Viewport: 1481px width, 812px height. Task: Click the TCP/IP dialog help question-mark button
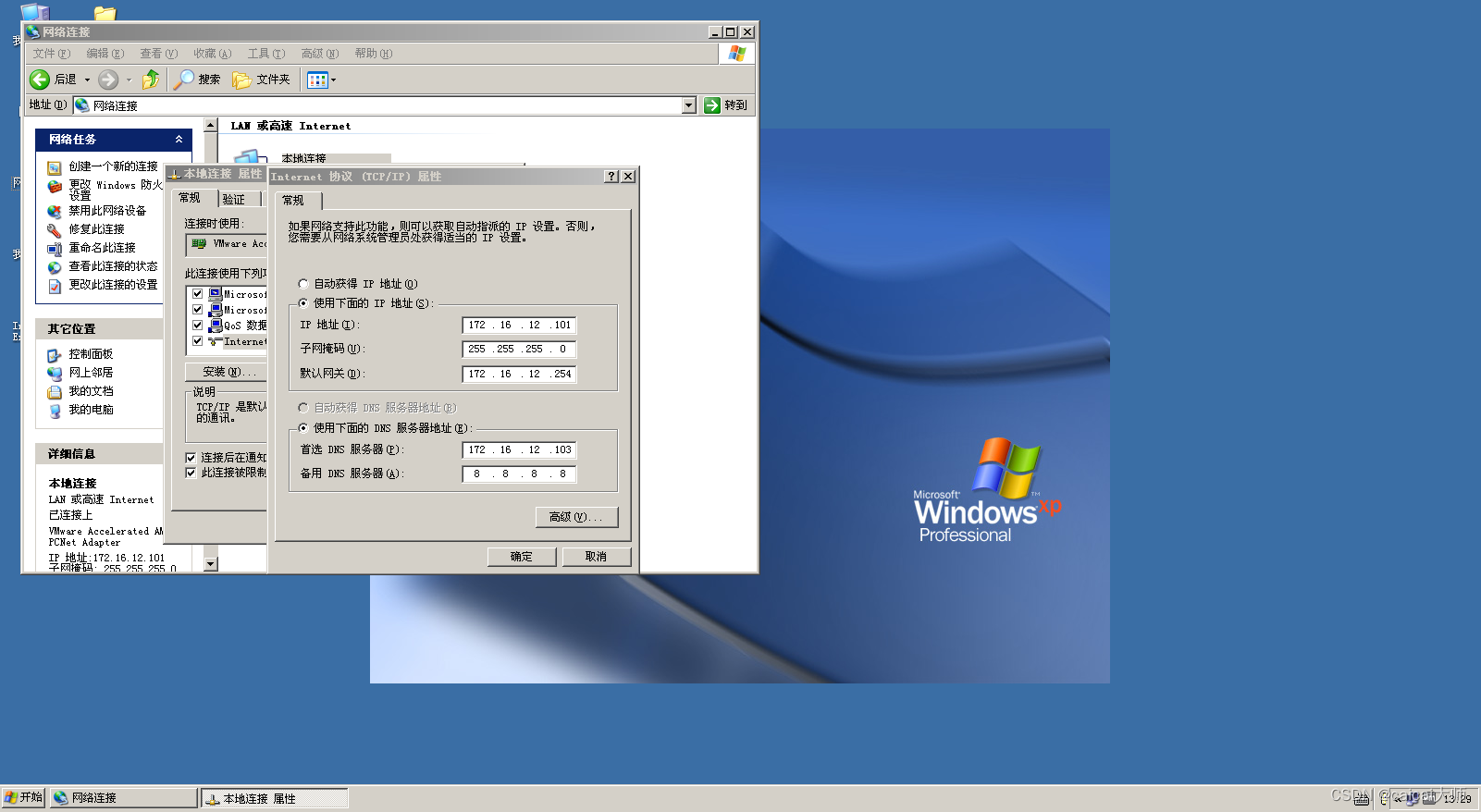pos(611,177)
